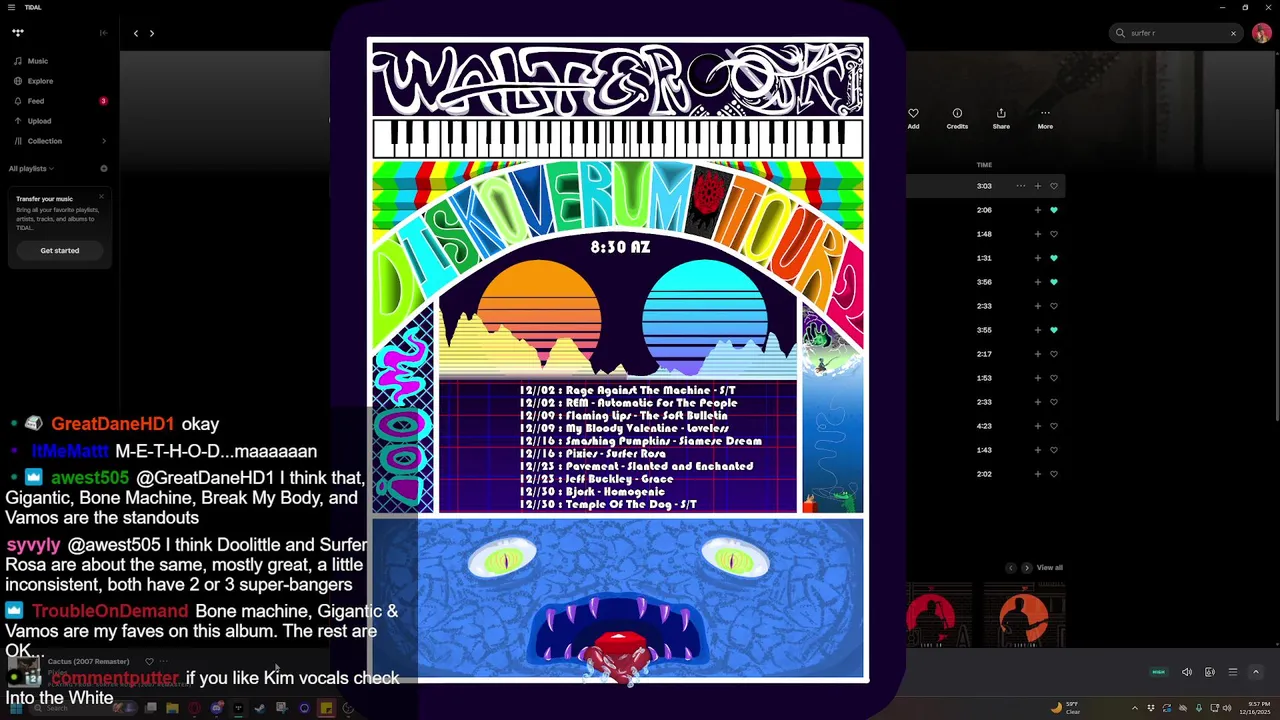Show hidden system tray icons

coord(1134,708)
